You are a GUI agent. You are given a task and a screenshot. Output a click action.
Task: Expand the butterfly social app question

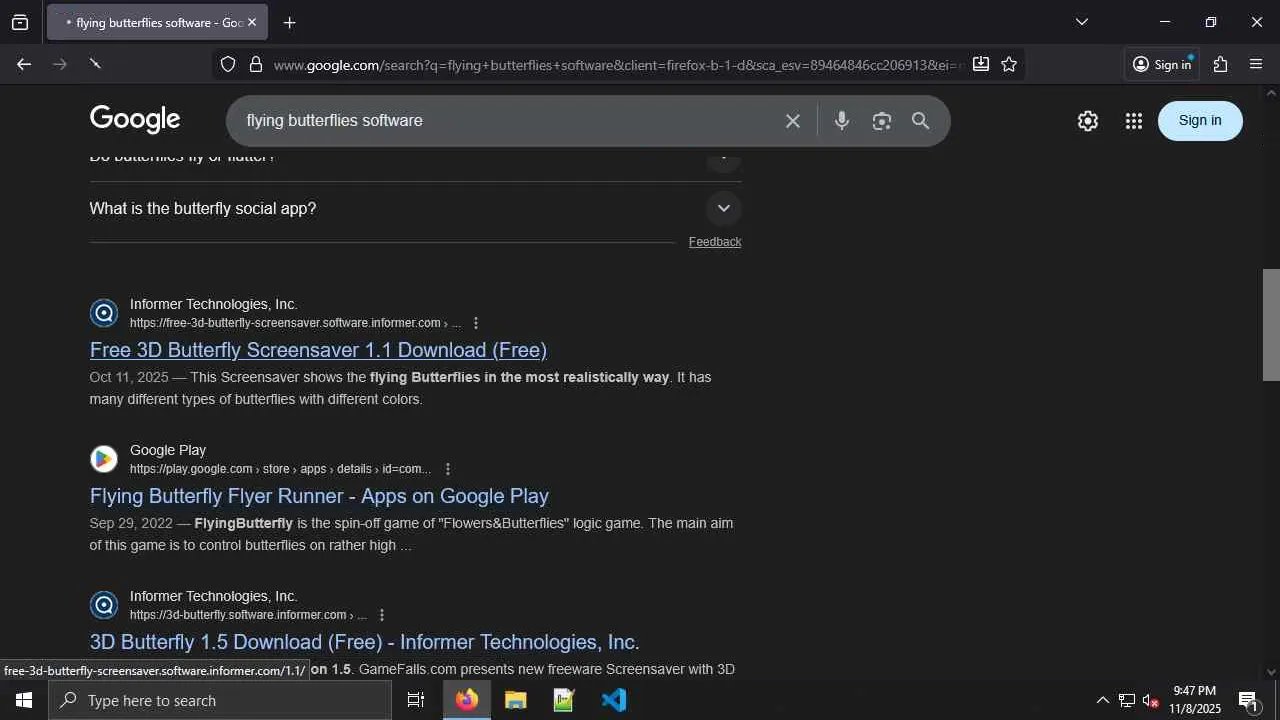tap(724, 208)
